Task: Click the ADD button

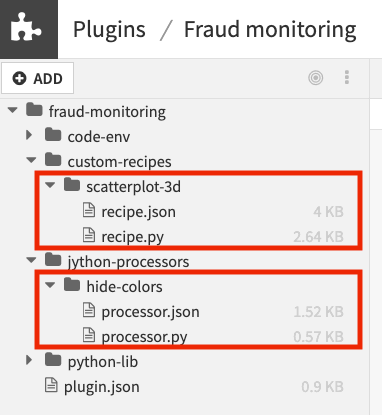Action: point(37,78)
